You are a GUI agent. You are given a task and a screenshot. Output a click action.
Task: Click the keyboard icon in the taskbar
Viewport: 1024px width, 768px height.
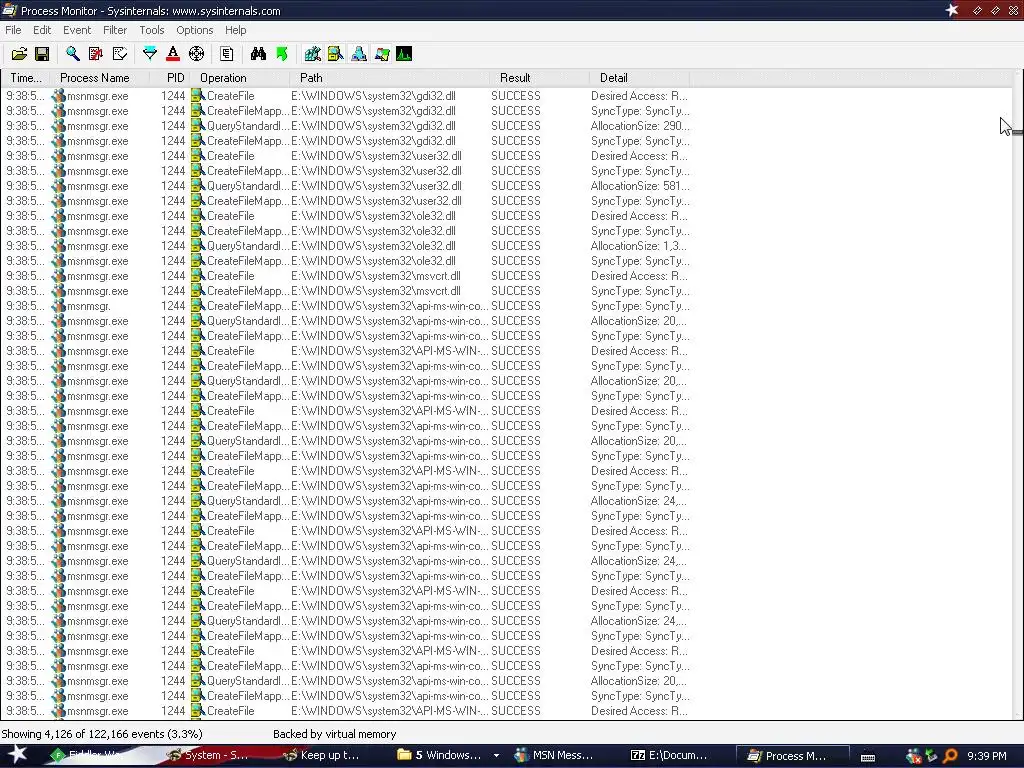tap(868, 757)
